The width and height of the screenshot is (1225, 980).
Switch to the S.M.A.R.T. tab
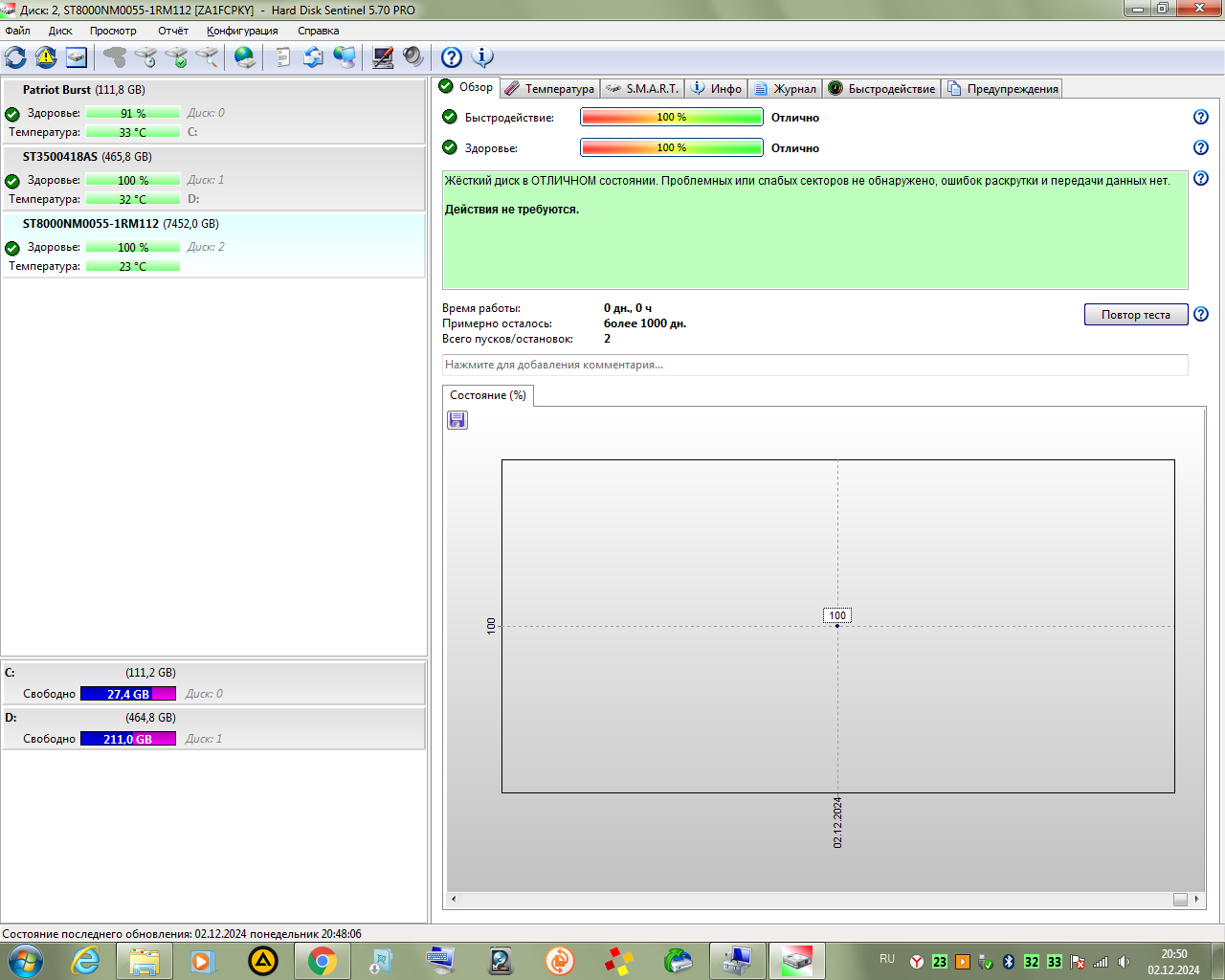click(642, 88)
